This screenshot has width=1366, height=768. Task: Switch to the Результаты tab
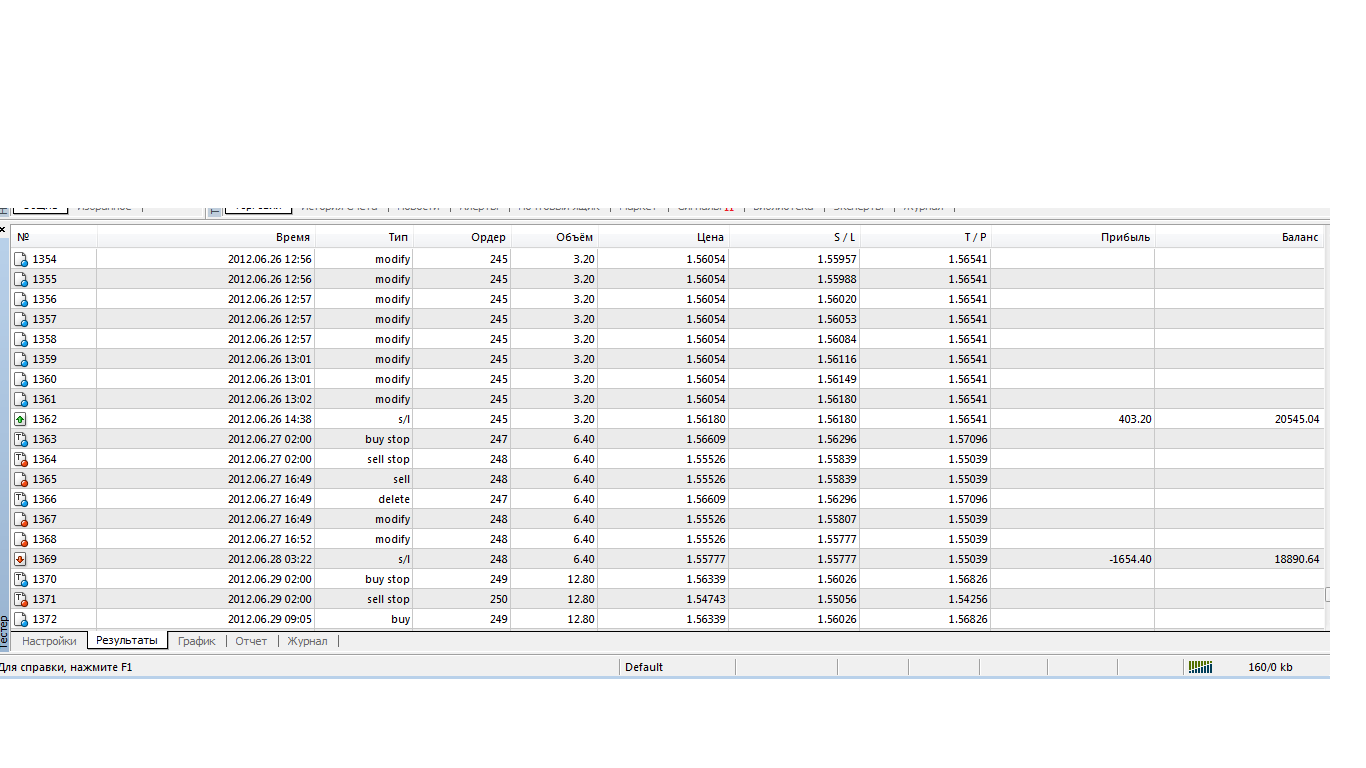click(127, 640)
